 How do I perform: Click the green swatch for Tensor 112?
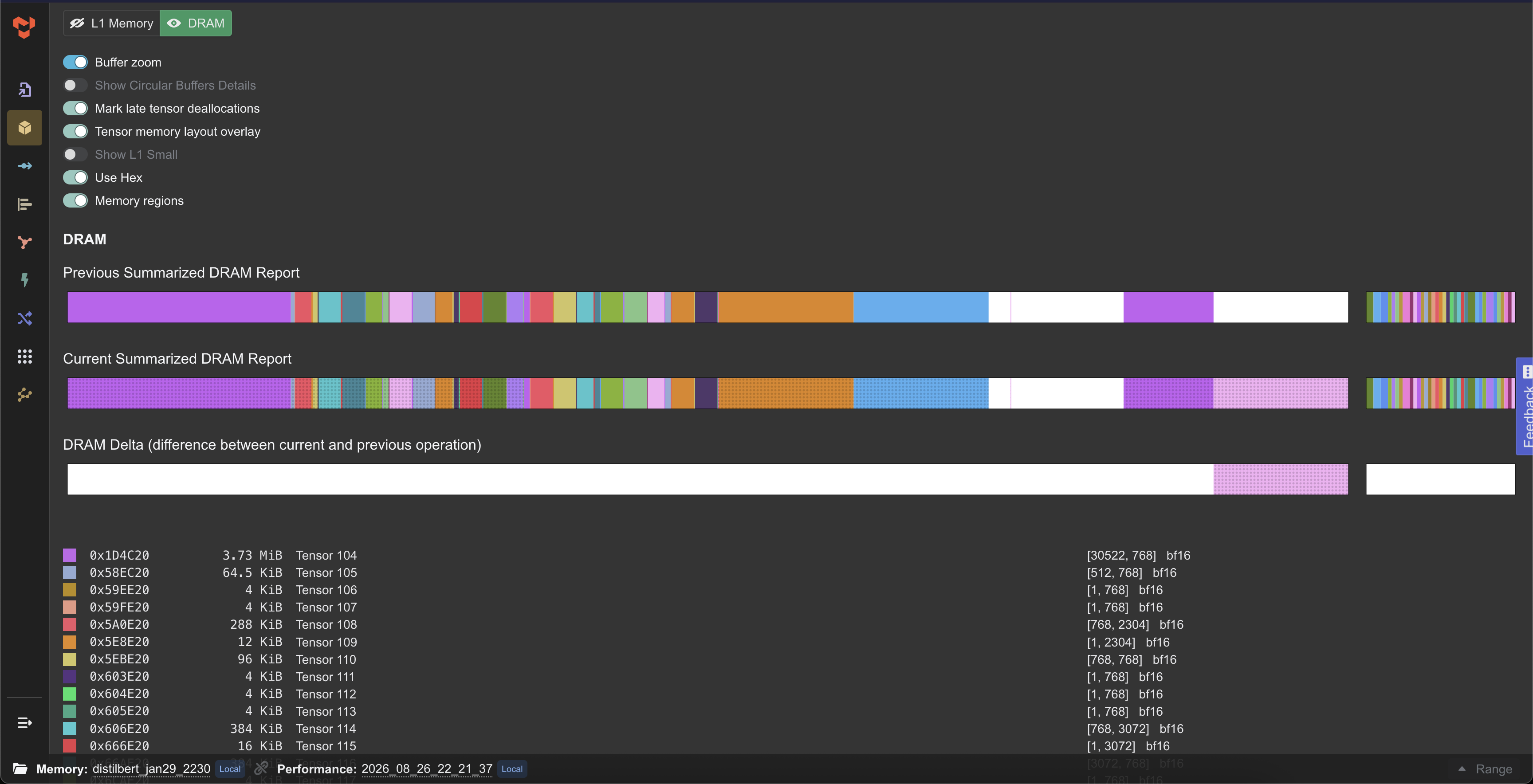pyautogui.click(x=70, y=694)
